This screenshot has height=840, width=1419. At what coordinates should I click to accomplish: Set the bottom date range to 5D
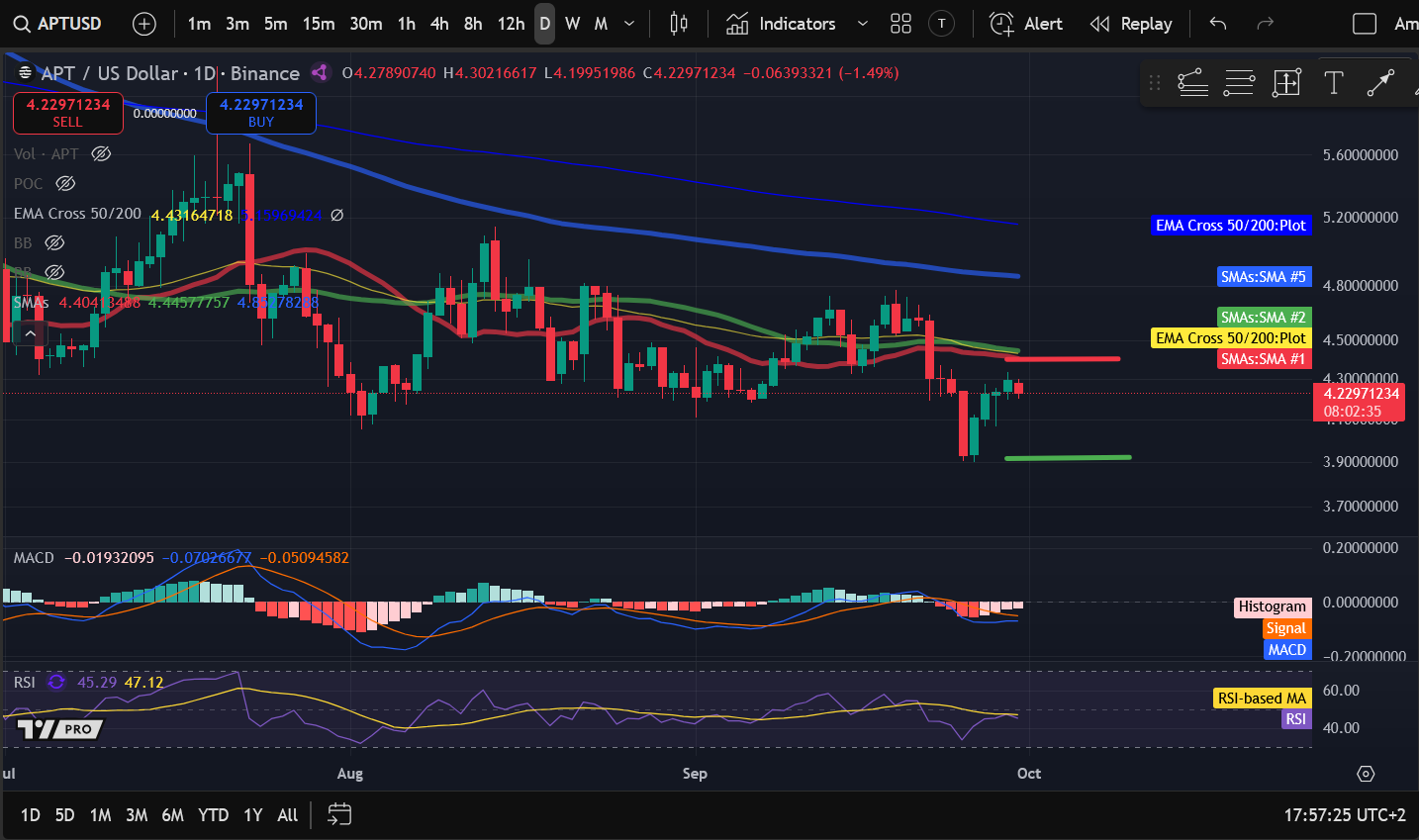(64, 815)
